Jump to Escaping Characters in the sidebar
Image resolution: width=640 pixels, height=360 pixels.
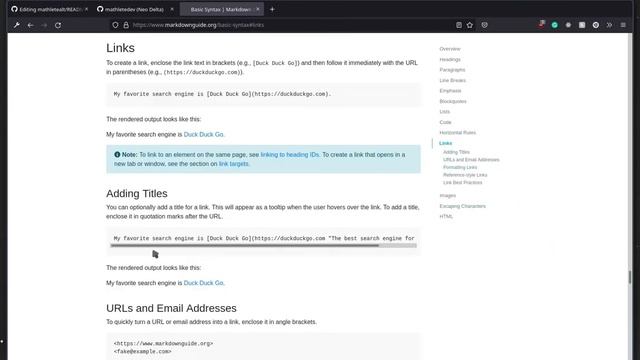(462, 206)
